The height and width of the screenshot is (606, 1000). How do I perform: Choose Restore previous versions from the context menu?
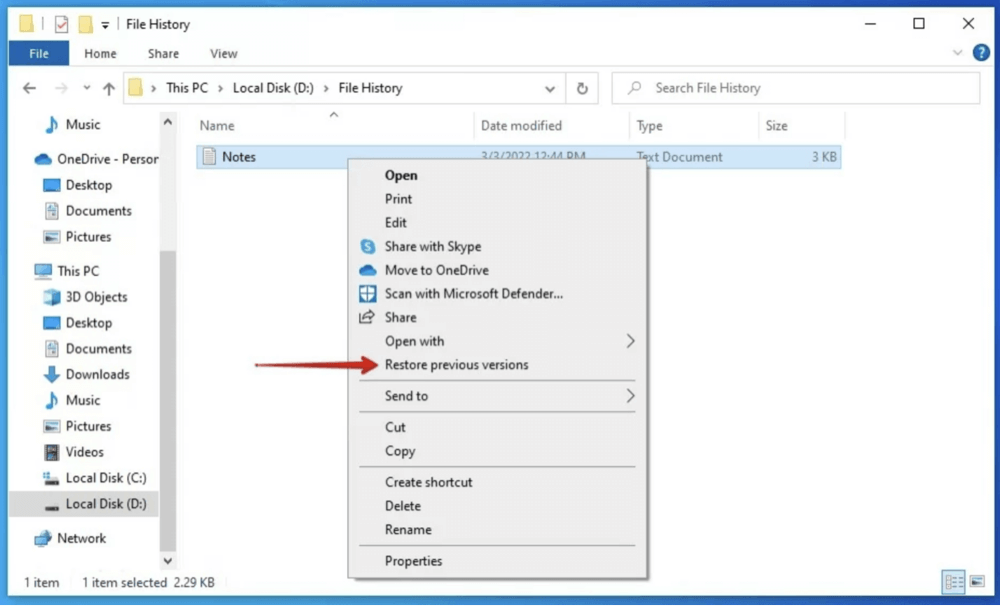(x=459, y=365)
